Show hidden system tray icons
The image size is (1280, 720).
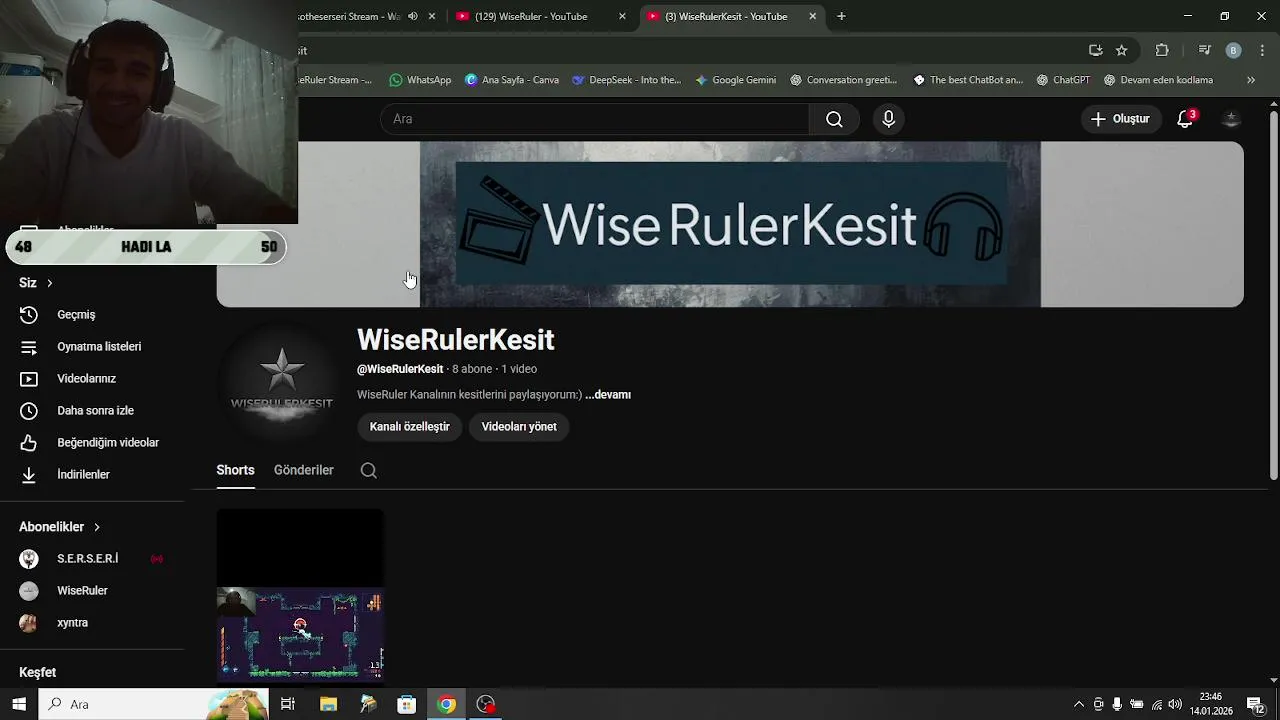point(1078,705)
